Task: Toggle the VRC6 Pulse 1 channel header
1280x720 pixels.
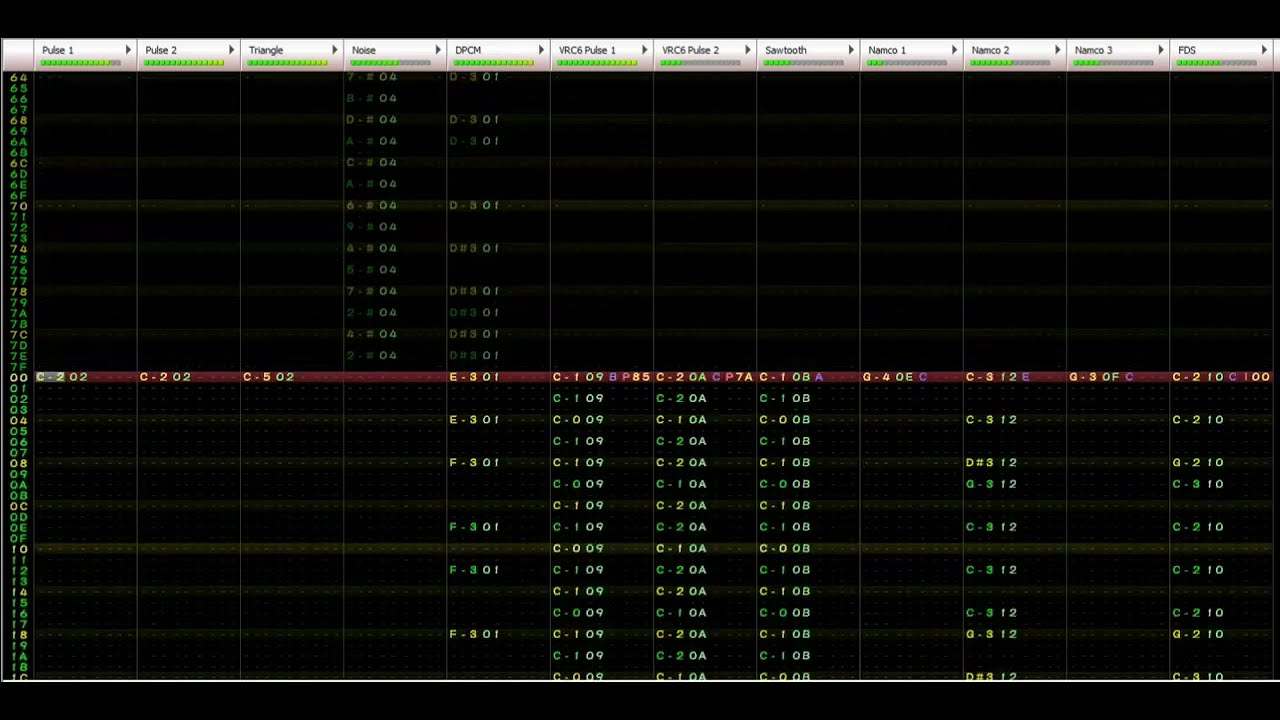Action: pos(601,55)
